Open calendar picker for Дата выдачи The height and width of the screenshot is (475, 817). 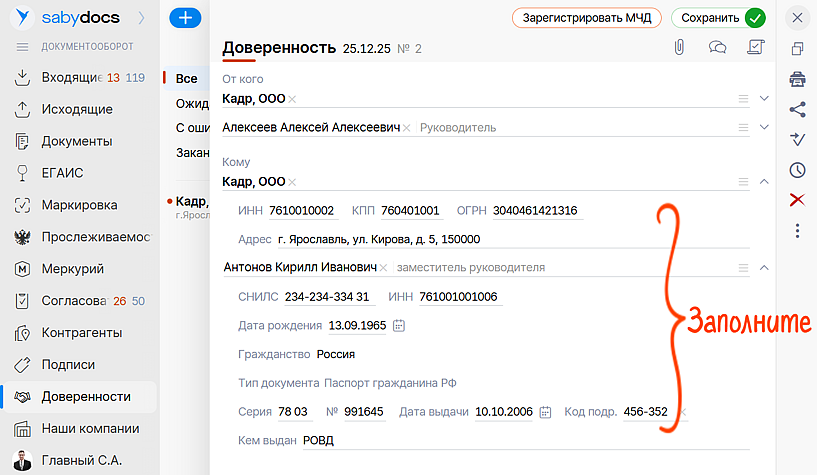[545, 412]
